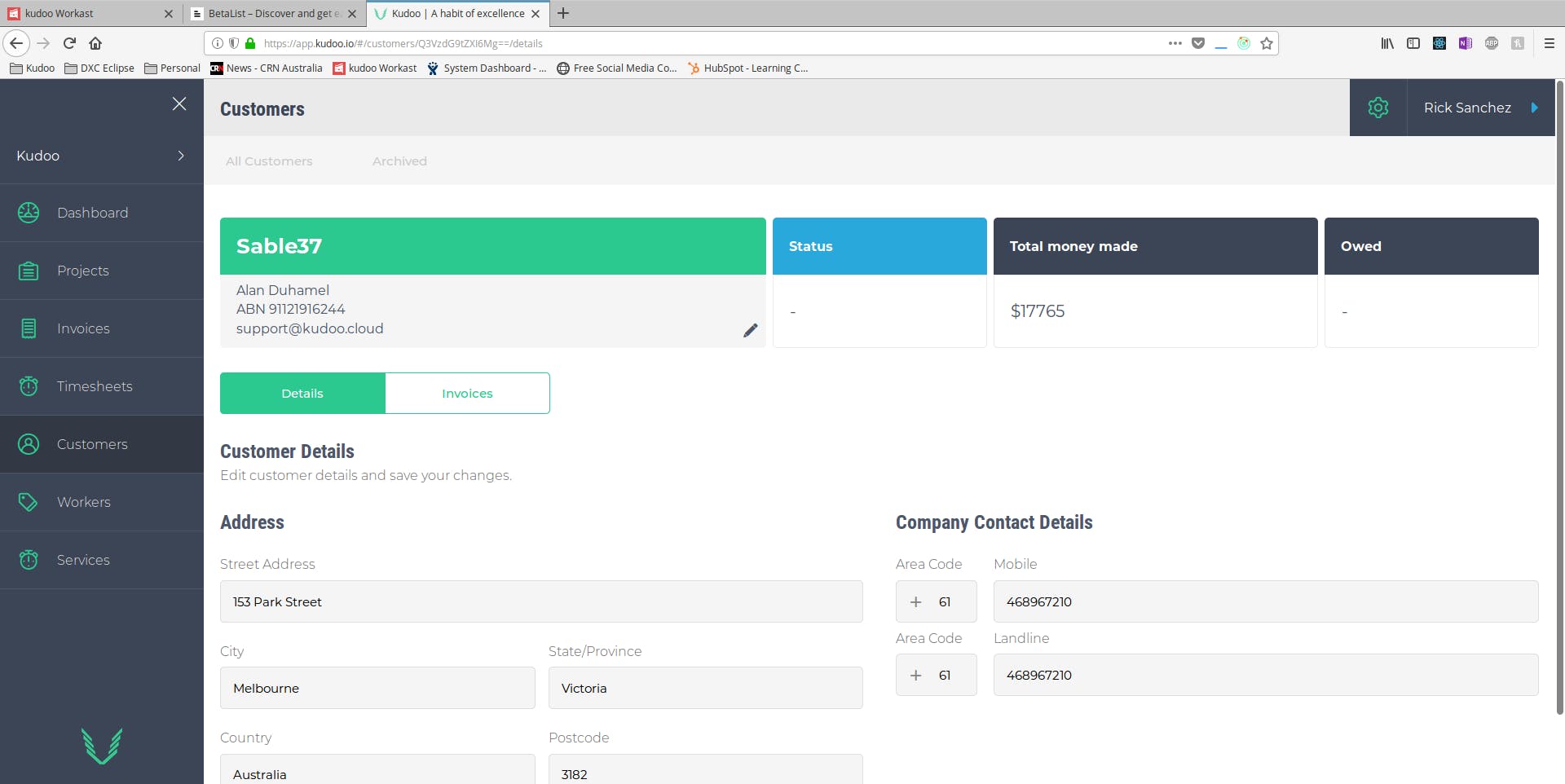The width and height of the screenshot is (1565, 784).
Task: Select the Details tab
Action: (x=302, y=393)
